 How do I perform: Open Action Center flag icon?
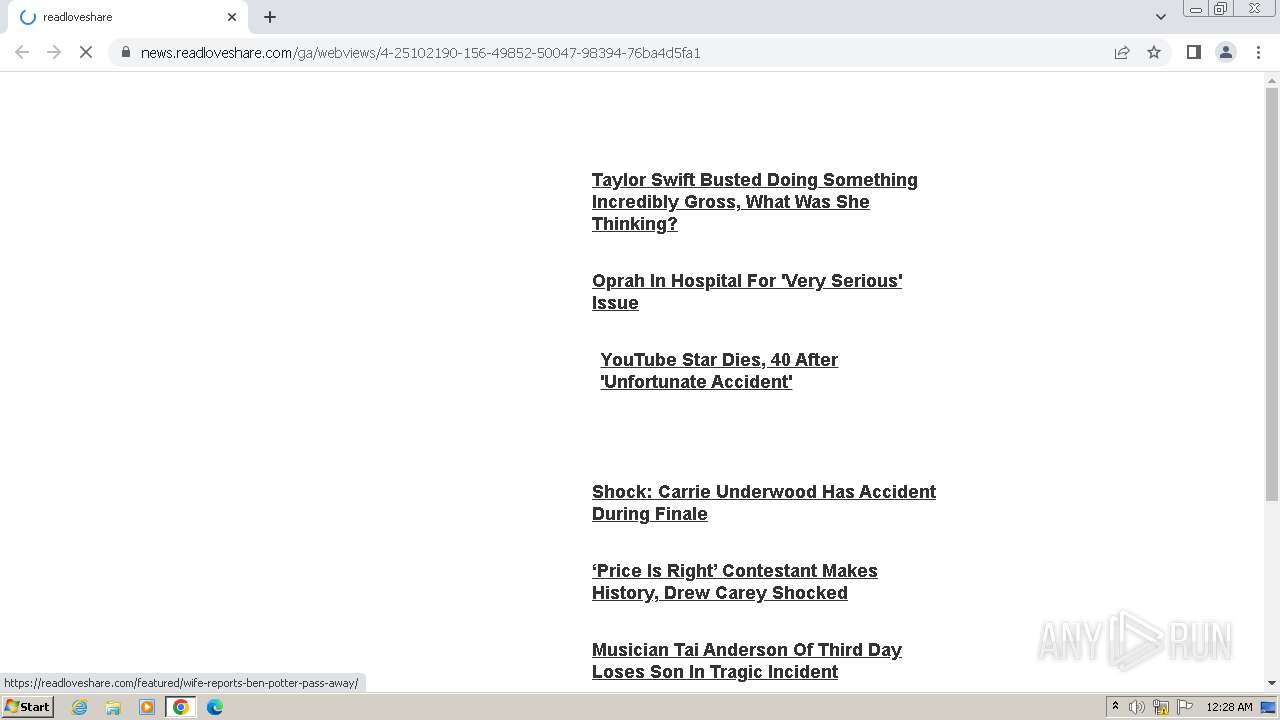click(1184, 707)
